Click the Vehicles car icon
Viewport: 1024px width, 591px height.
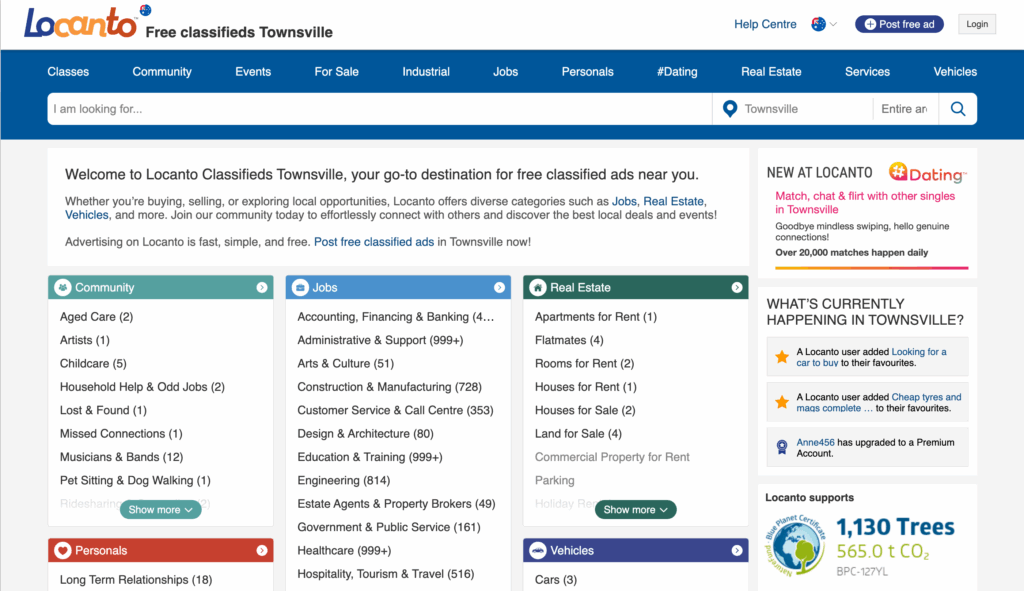pos(537,551)
